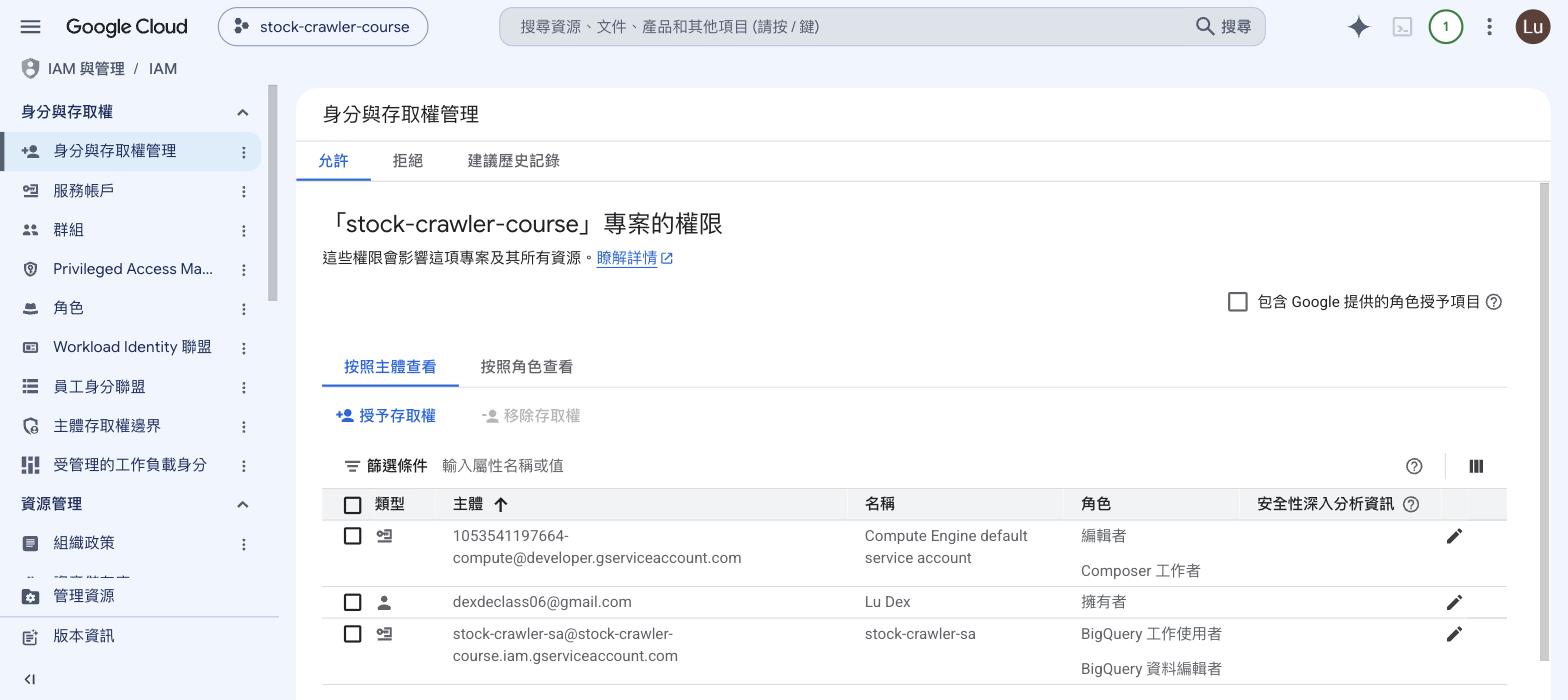
Task: Click the 員工身分聯盟 list icon
Action: (x=30, y=386)
